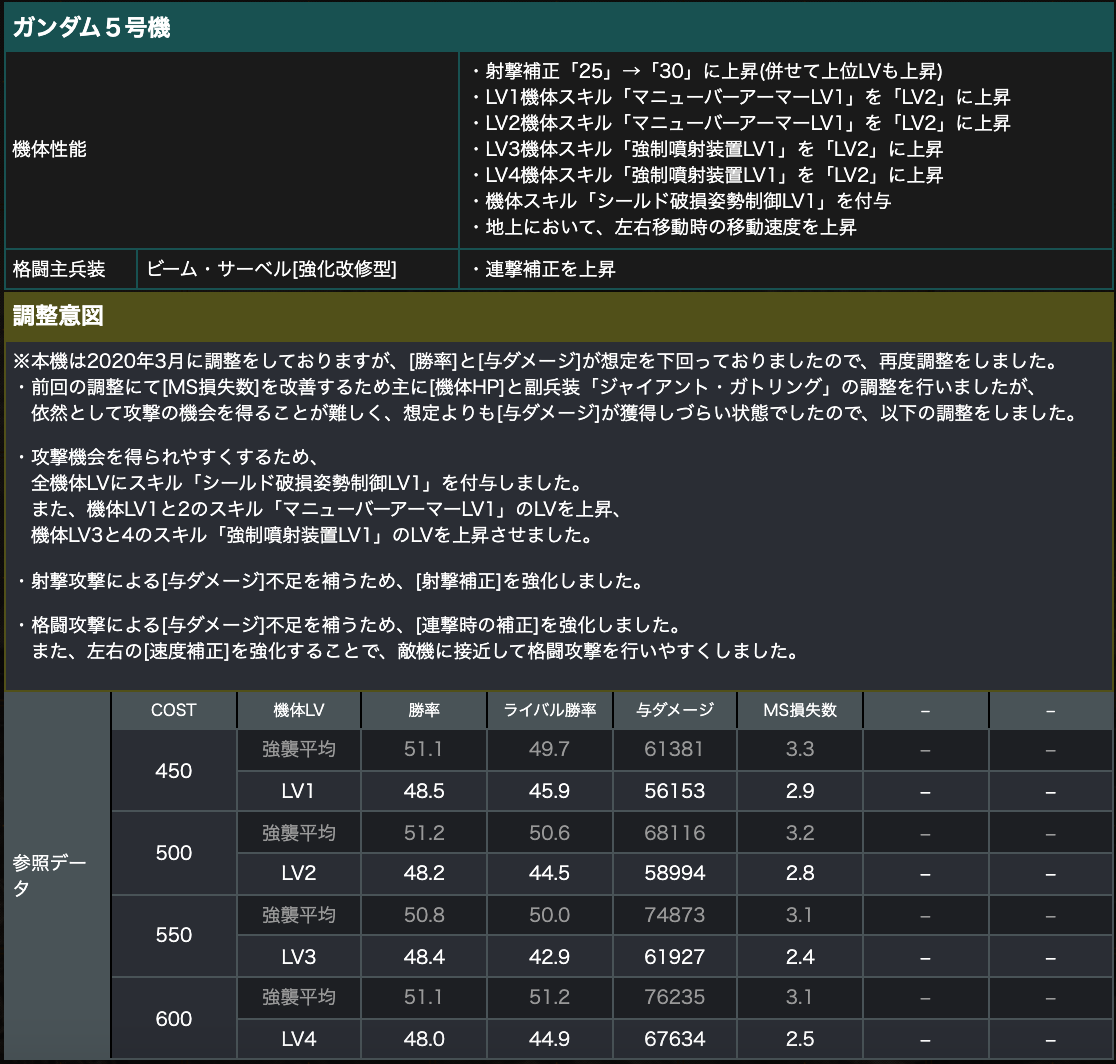Screen dimensions: 1116x1064
Task: Click 強襲平均 damage 74873
Action: tap(675, 915)
